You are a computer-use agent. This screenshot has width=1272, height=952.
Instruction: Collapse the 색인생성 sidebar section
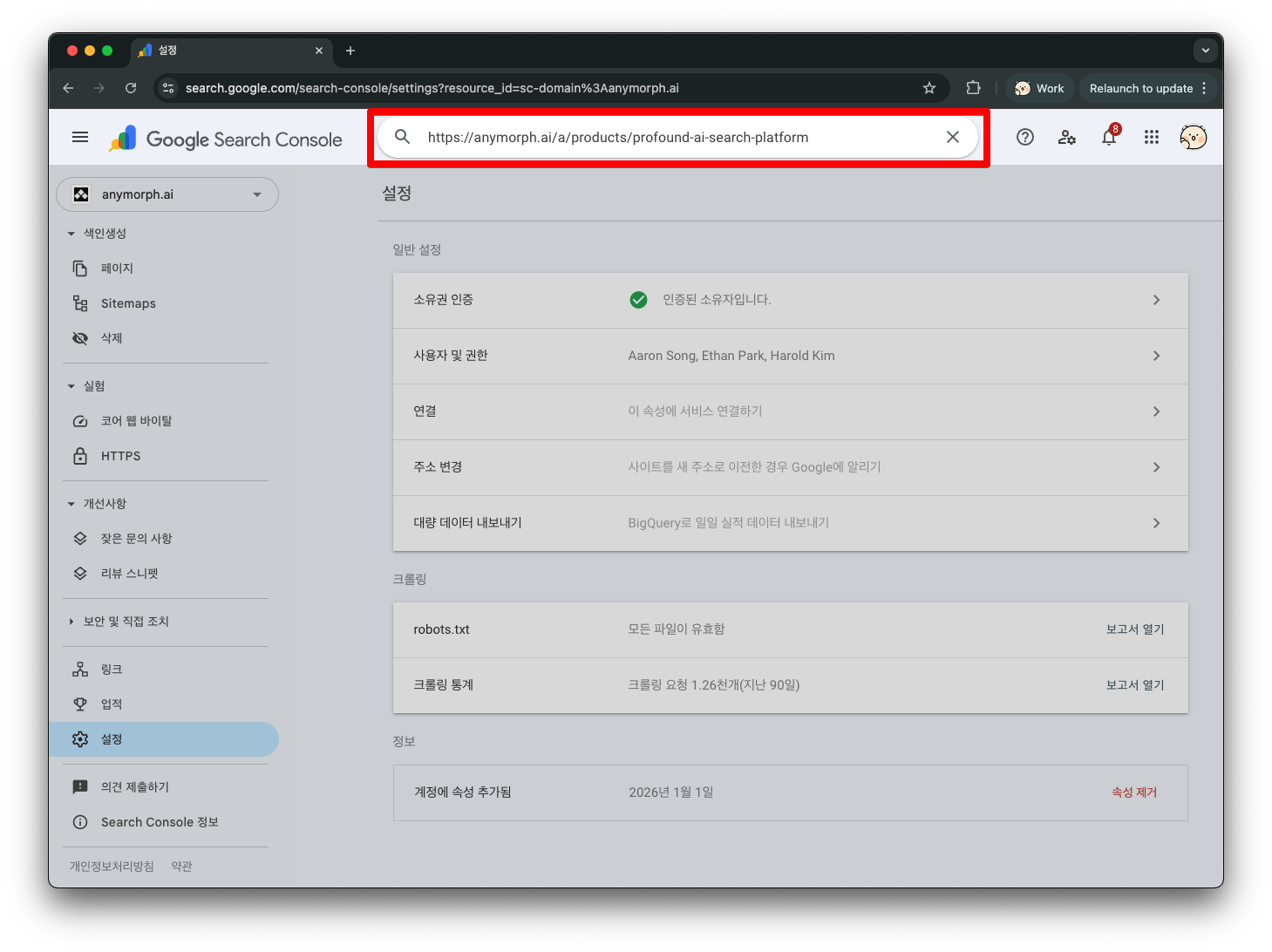pyautogui.click(x=71, y=233)
